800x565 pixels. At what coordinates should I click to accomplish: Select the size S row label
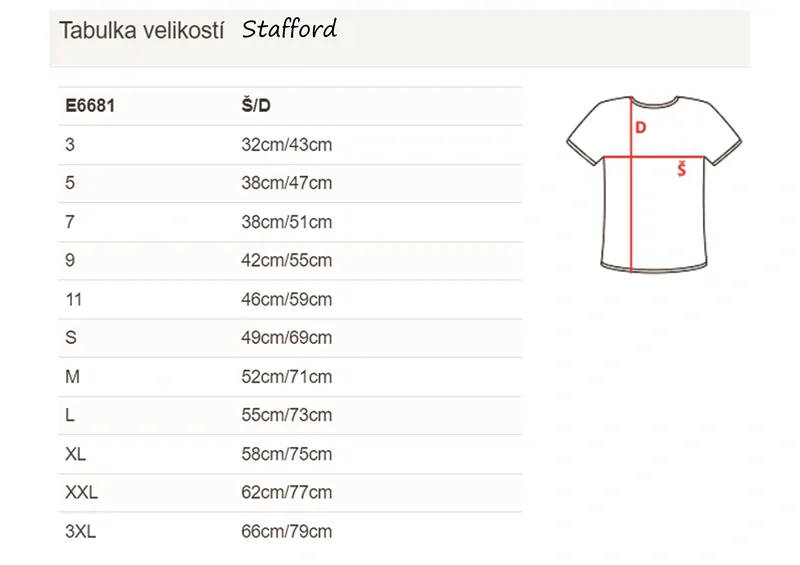(70, 338)
